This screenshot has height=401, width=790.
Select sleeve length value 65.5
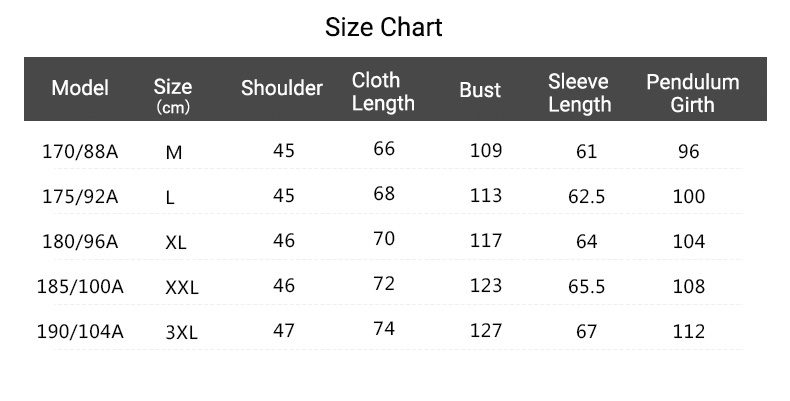pos(586,286)
